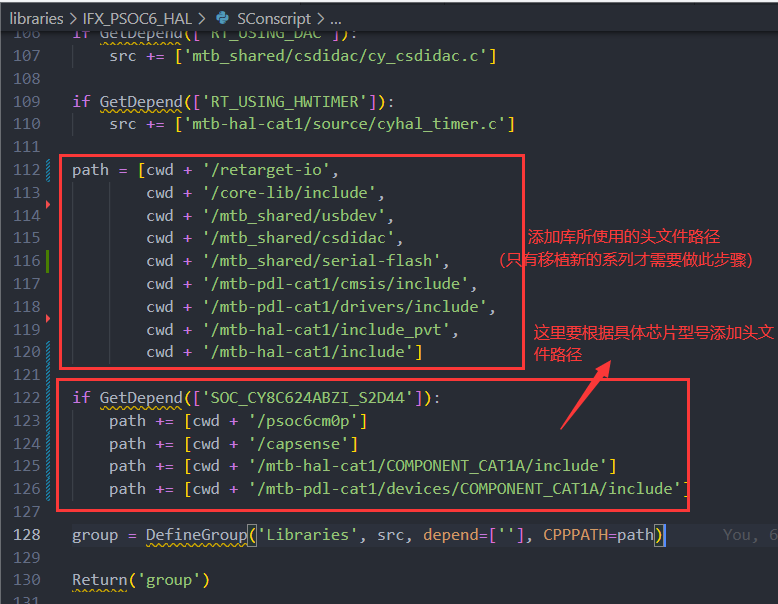
Task: Click the green added-line marker at line 116
Action: click(x=49, y=261)
